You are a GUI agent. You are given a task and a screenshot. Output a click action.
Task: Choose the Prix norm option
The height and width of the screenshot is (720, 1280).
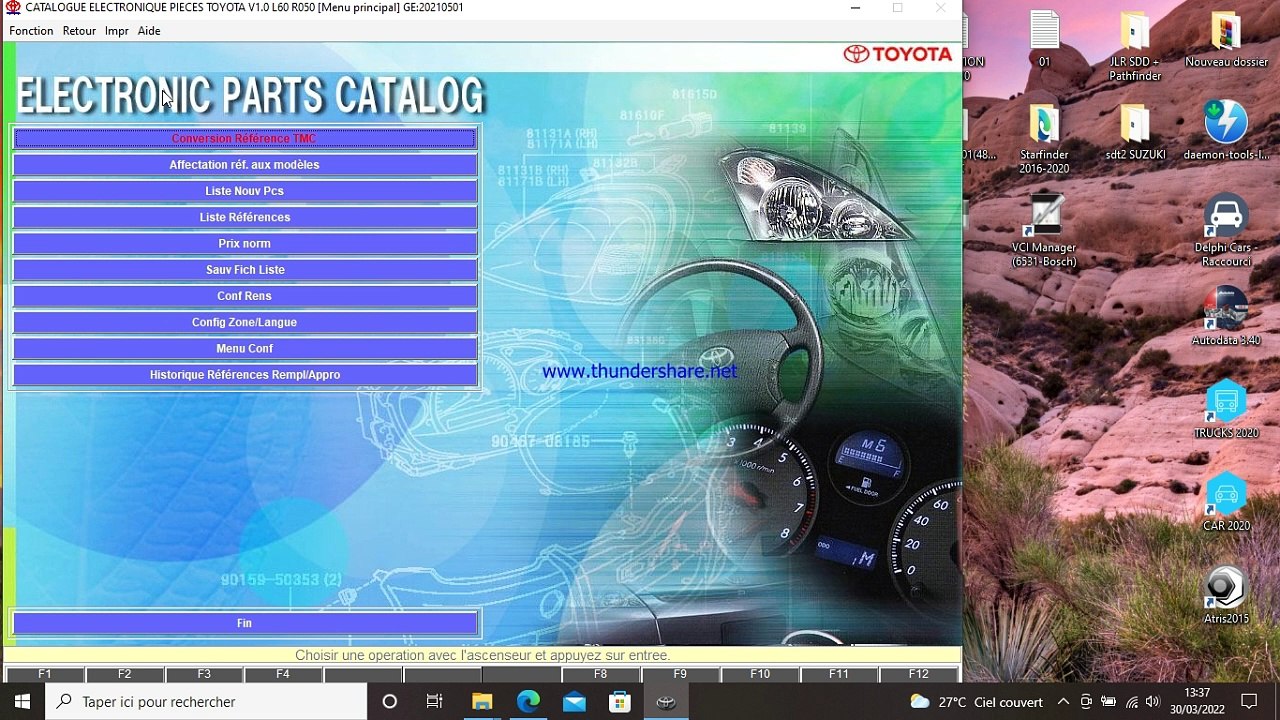(245, 243)
